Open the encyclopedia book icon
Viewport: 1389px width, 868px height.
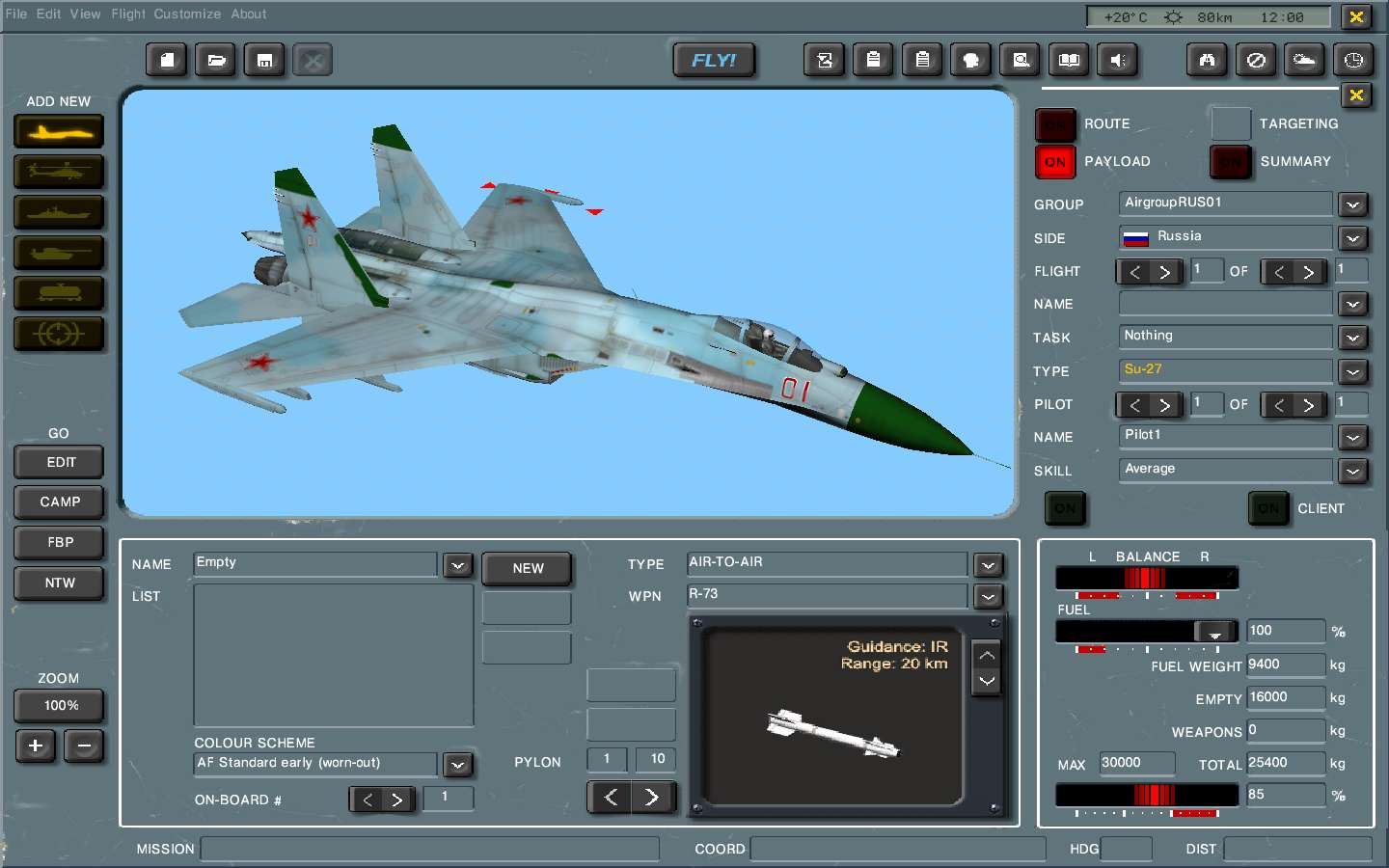[1069, 60]
